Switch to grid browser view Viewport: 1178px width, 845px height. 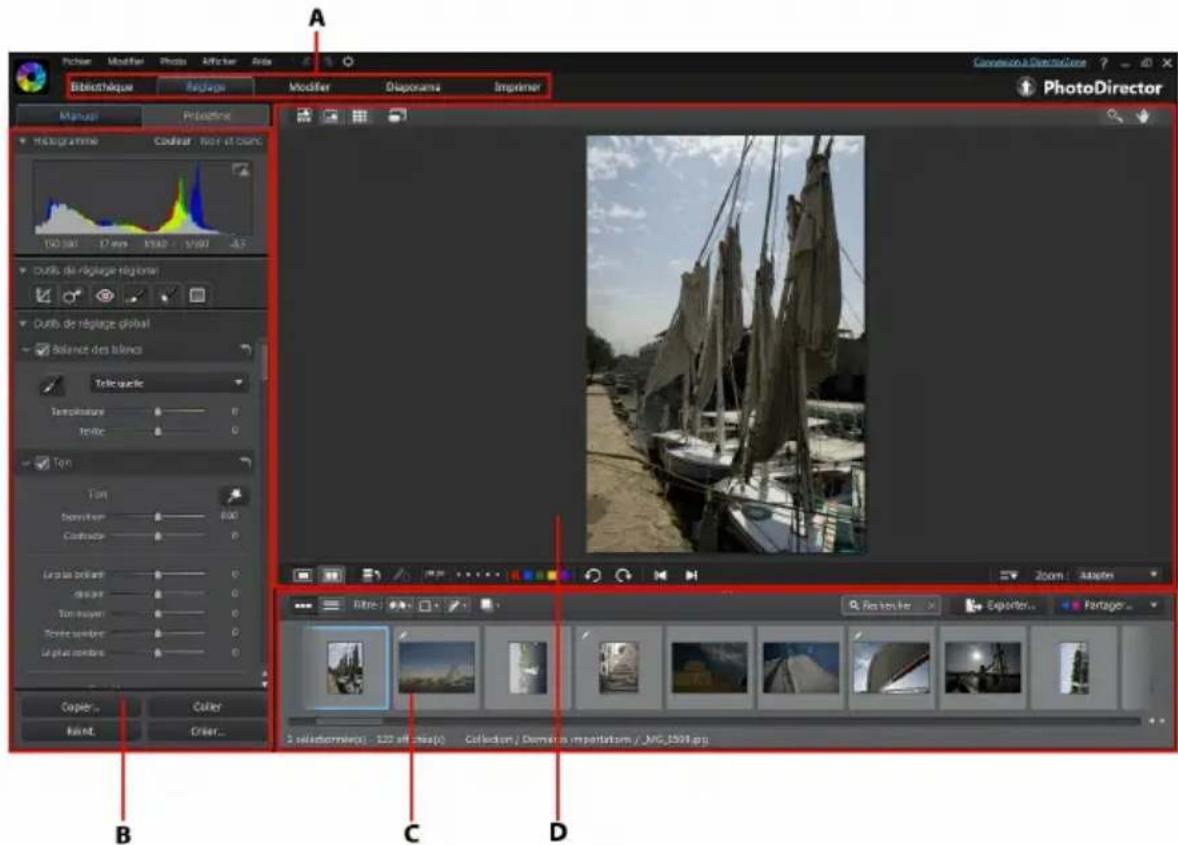pyautogui.click(x=361, y=116)
